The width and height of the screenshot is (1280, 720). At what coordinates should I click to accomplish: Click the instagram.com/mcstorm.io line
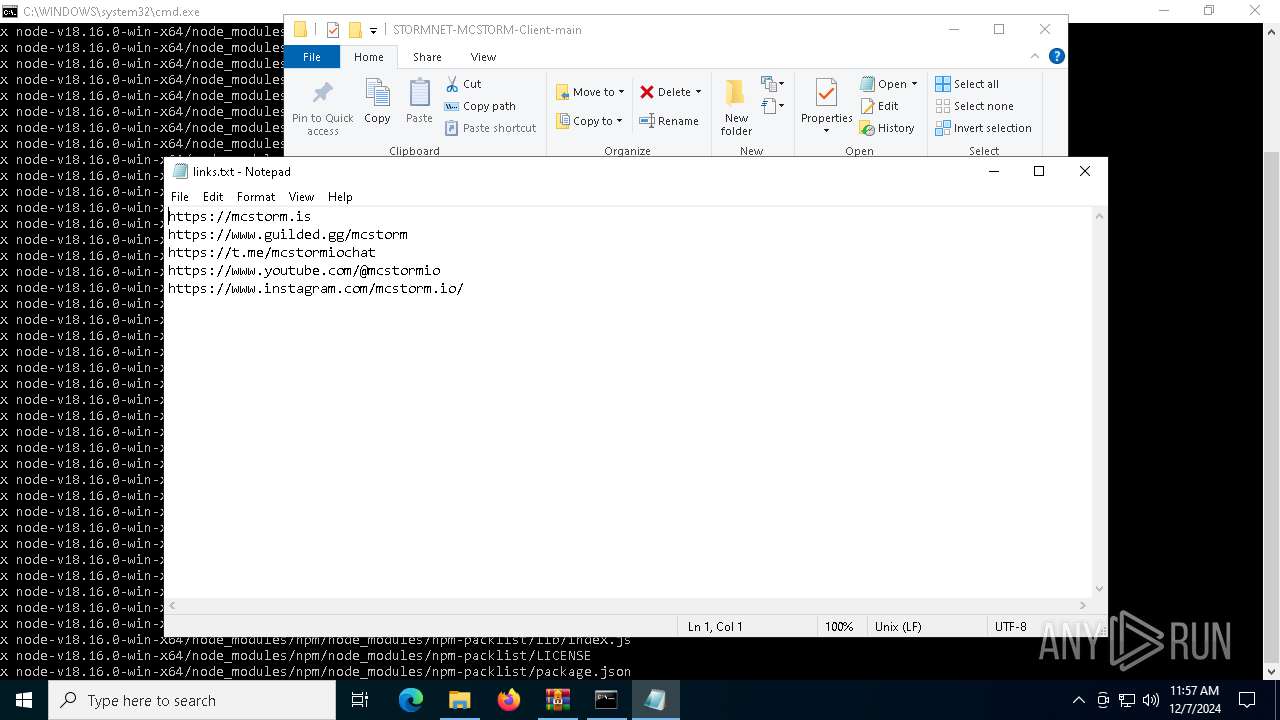pos(316,288)
